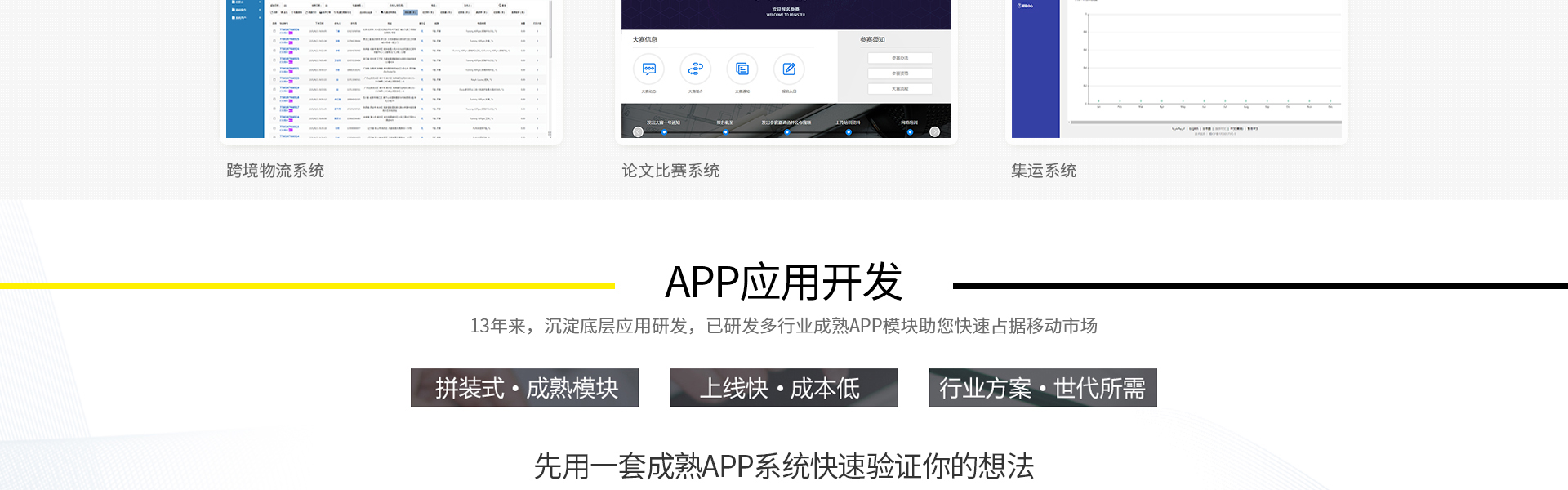Click the 大赛流程 button in the thumbnail
This screenshot has width=1568, height=490.
[900, 88]
